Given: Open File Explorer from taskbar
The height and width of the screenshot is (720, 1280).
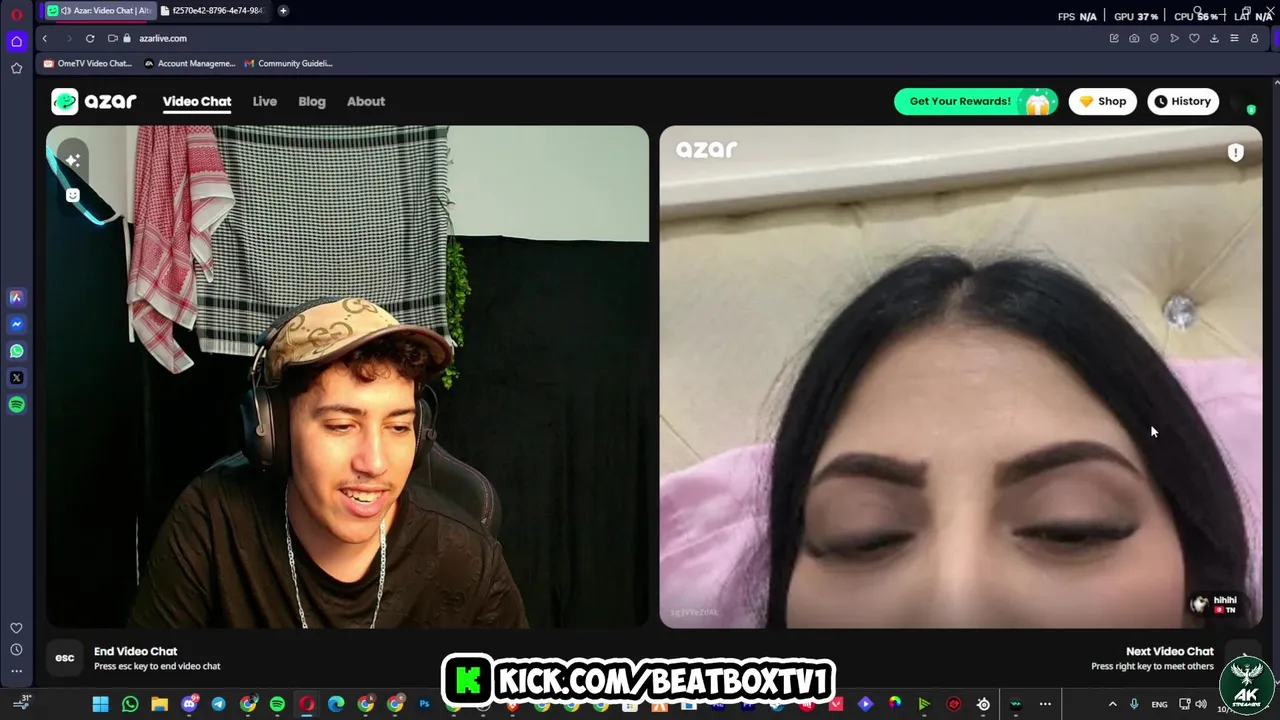Looking at the screenshot, I should [159, 704].
